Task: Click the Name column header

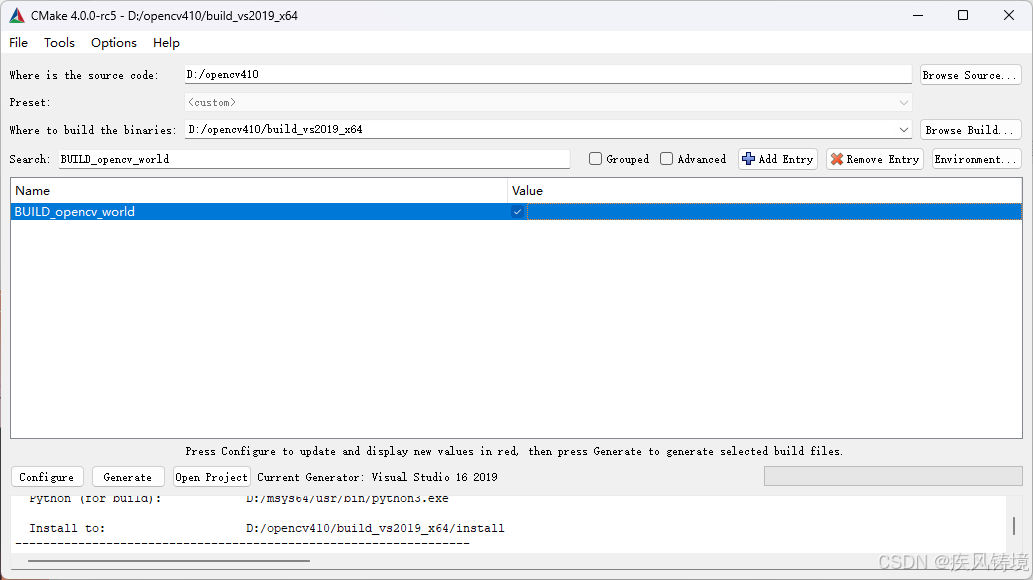Action: (x=259, y=190)
